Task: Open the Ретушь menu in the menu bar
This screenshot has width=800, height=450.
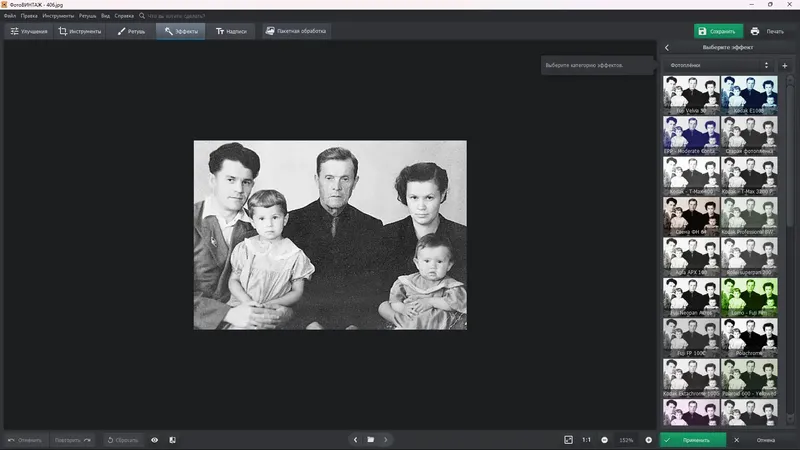Action: 88,16
